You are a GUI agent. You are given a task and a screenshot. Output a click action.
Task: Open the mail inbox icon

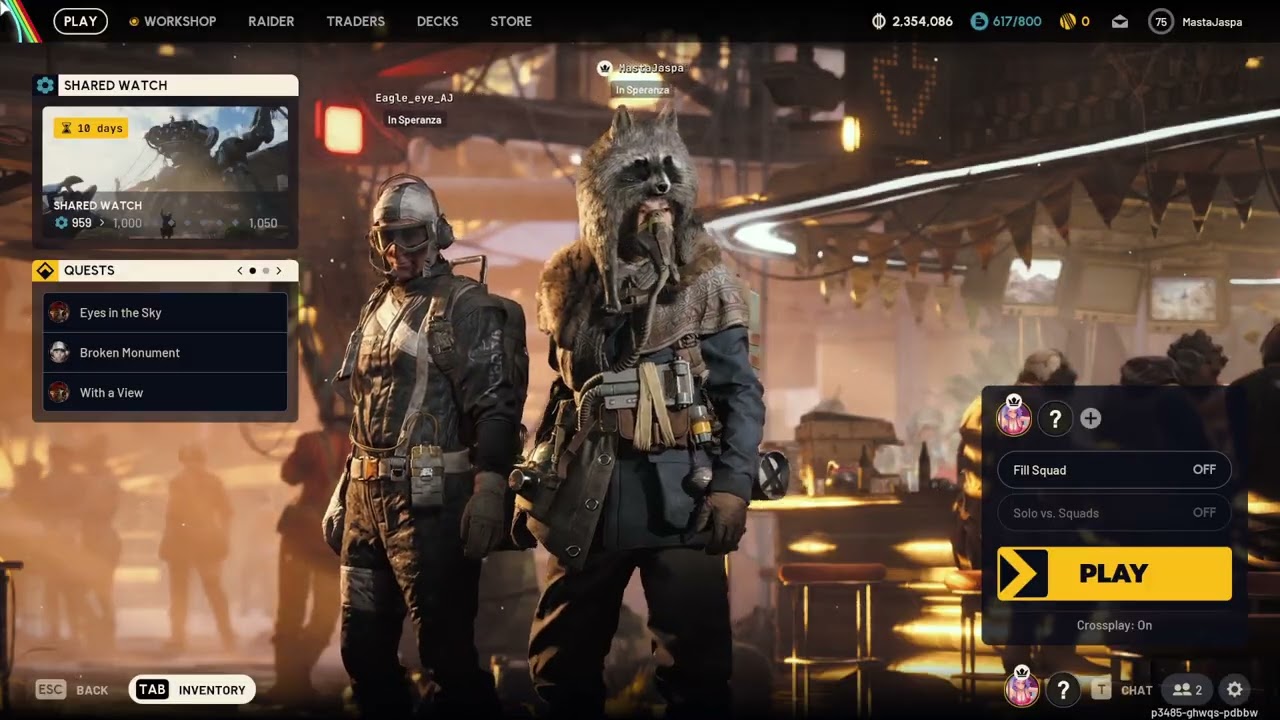coord(1120,21)
